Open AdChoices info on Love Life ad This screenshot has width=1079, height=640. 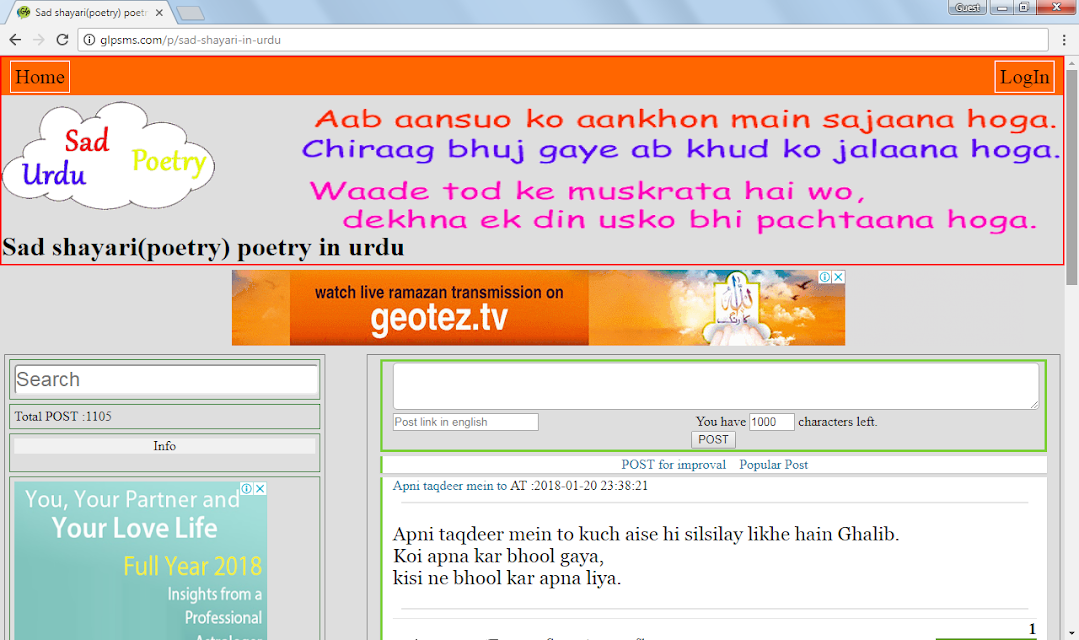[246, 489]
